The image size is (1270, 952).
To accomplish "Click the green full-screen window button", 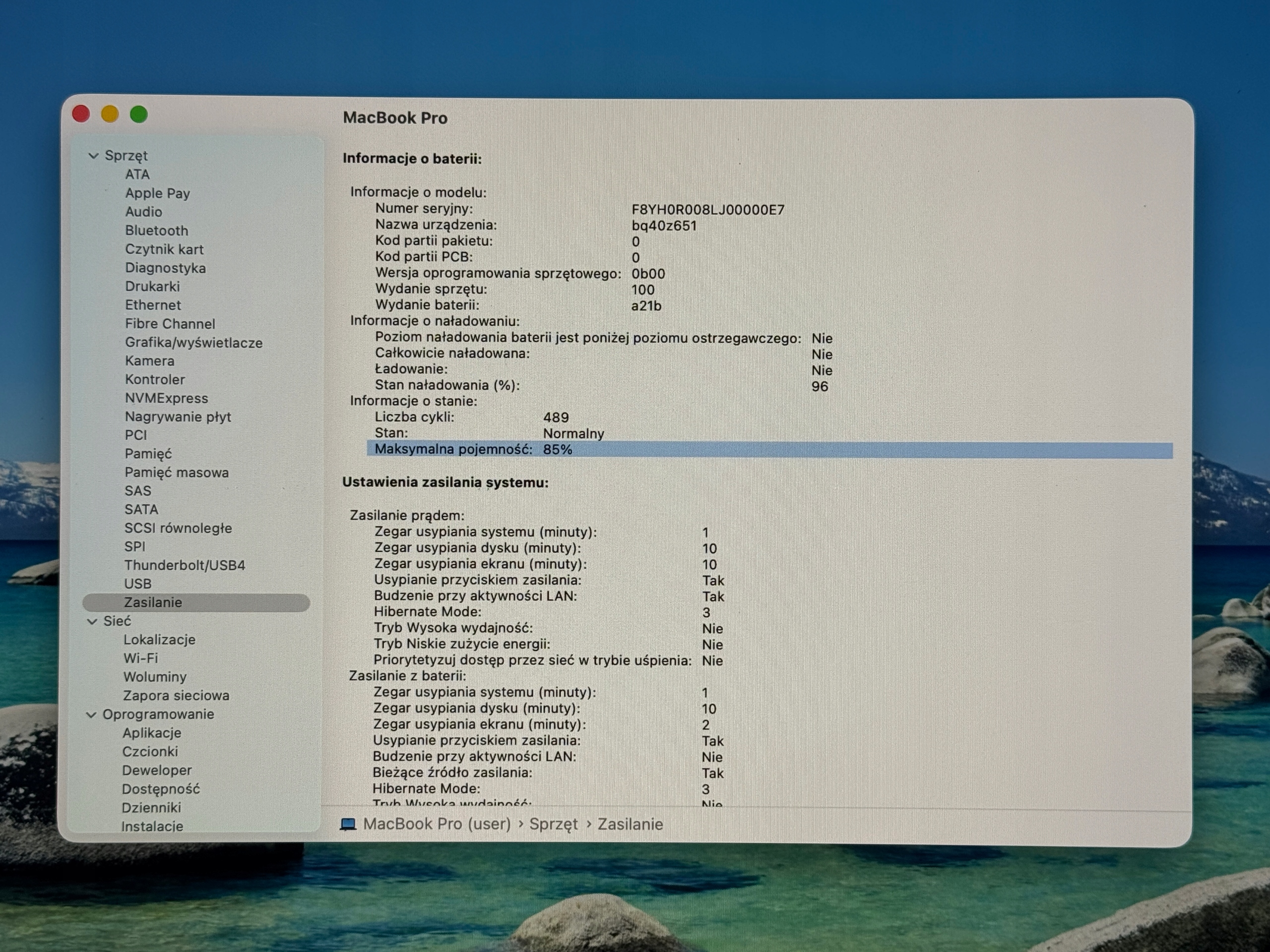I will tap(138, 115).
